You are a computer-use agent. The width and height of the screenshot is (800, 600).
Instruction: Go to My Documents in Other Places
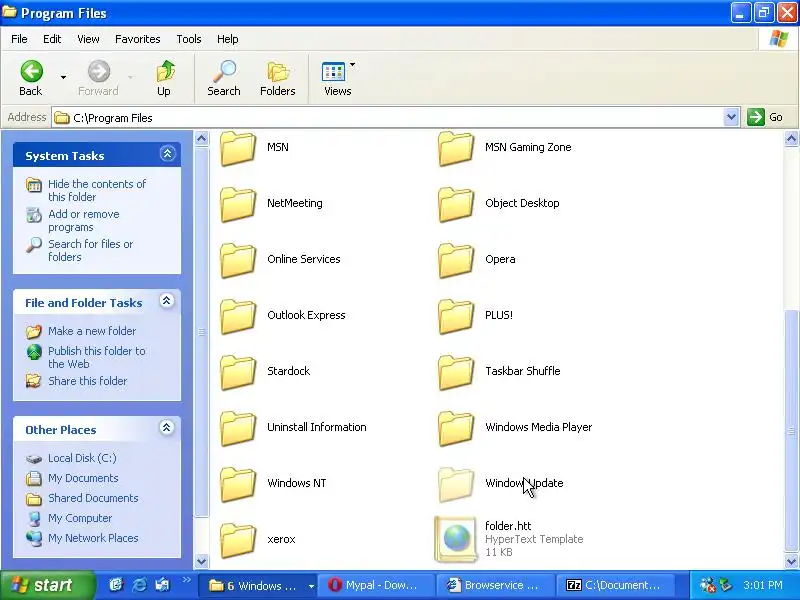point(83,478)
